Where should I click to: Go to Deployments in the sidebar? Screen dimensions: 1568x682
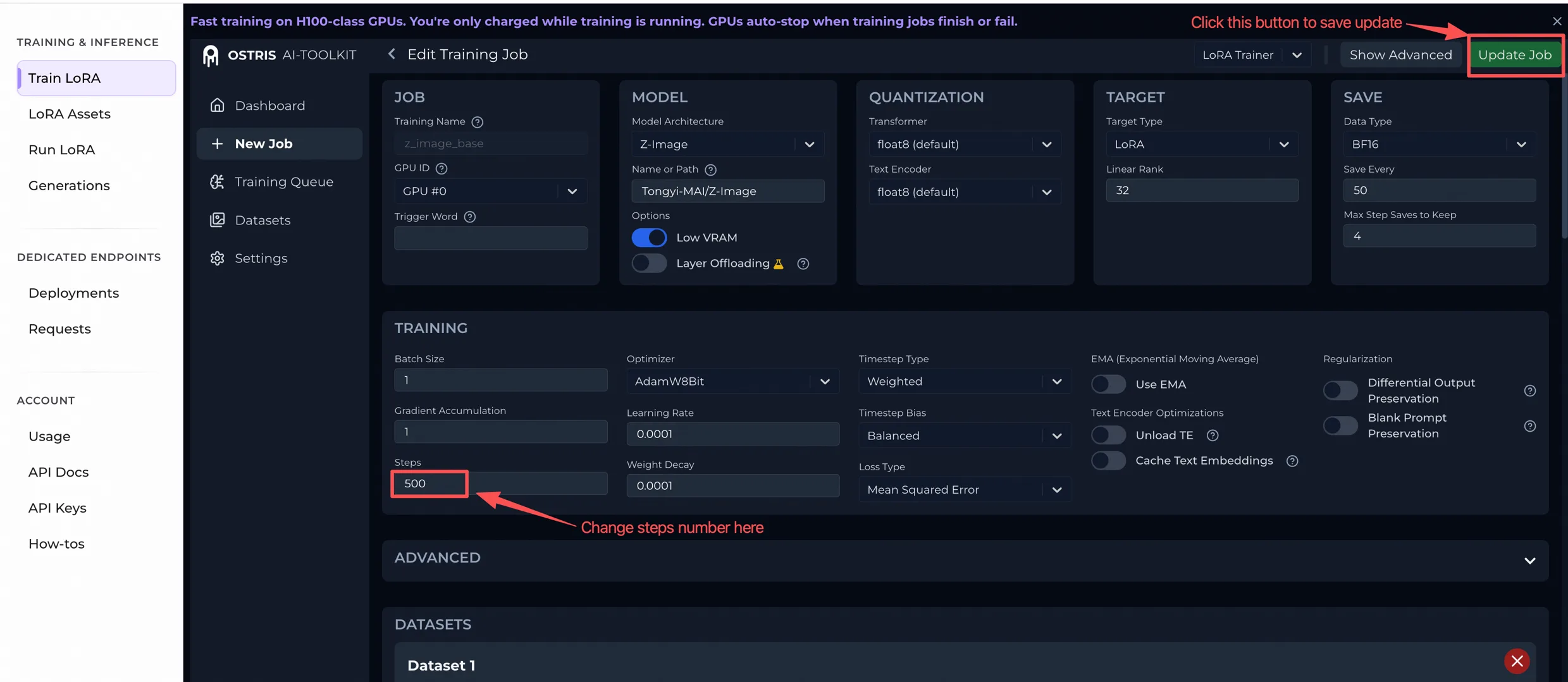click(x=73, y=293)
